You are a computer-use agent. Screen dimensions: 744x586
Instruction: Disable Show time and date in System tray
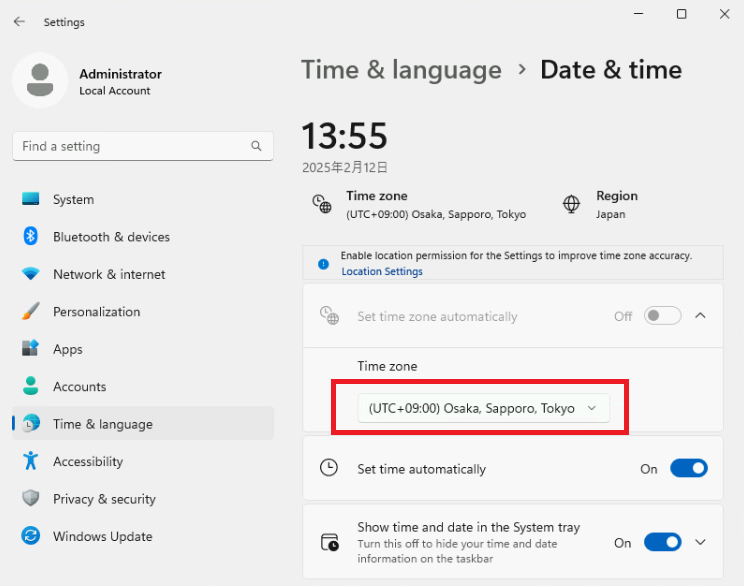[x=662, y=542]
